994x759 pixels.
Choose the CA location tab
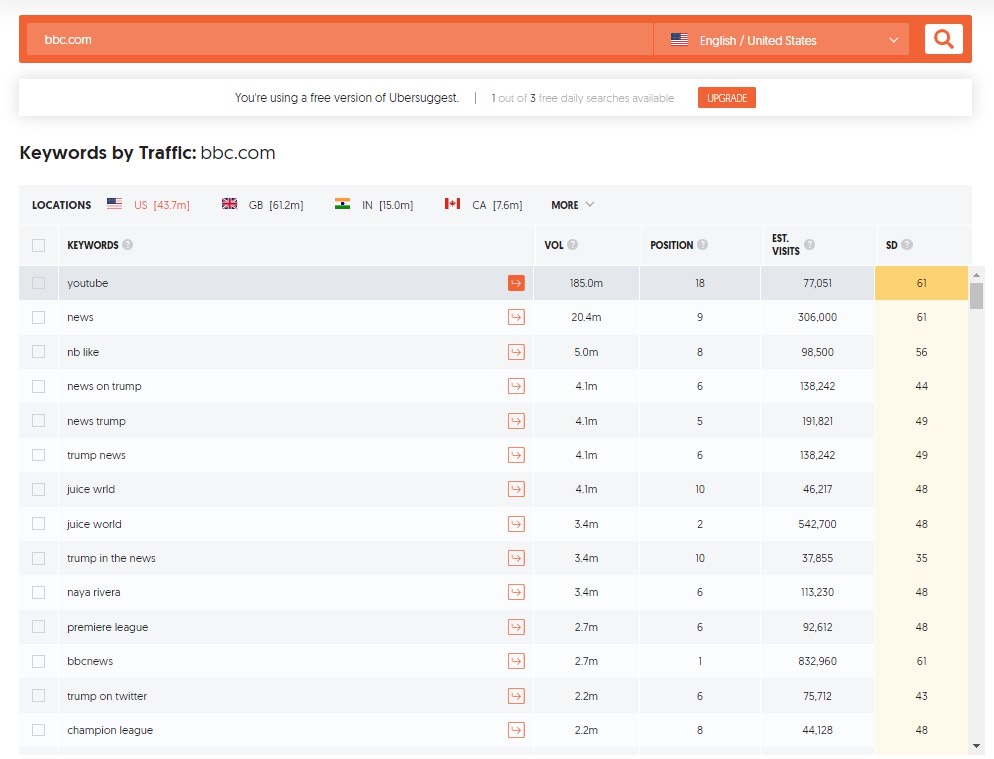(484, 205)
